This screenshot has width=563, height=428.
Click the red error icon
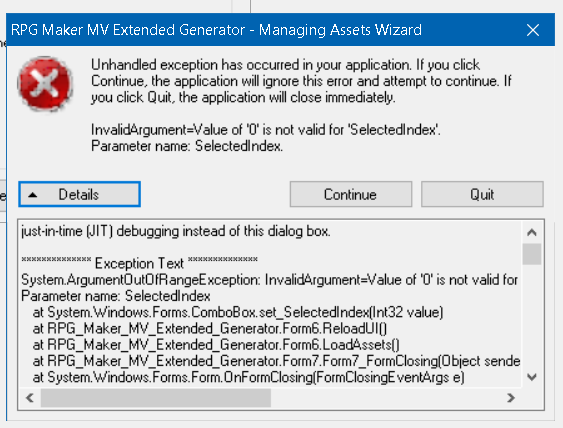pyautogui.click(x=45, y=84)
